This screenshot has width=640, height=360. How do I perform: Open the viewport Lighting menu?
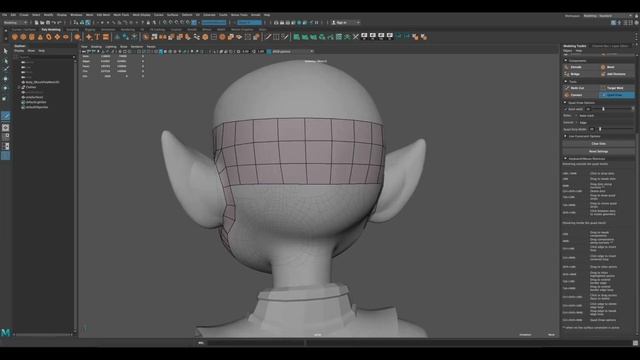click(111, 47)
